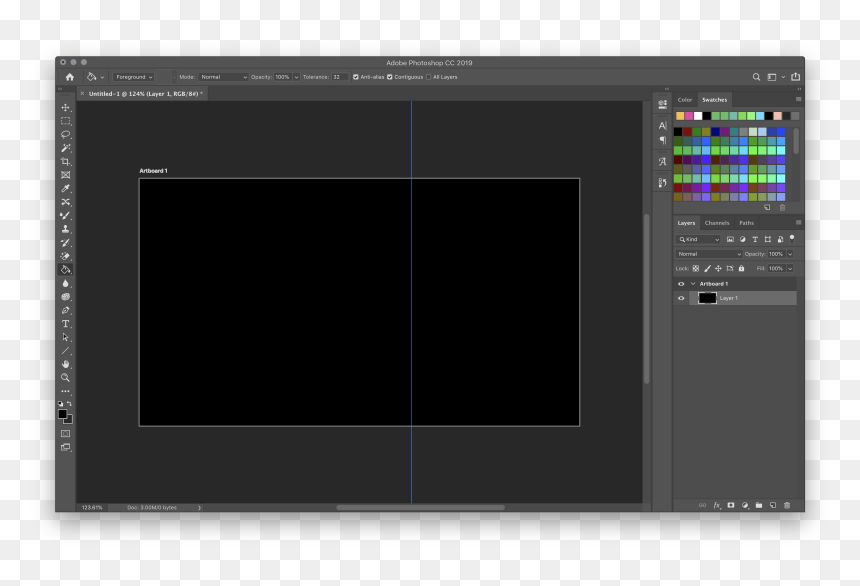Enable the All Layers checkbox
Image resolution: width=860 pixels, height=586 pixels.
click(429, 77)
